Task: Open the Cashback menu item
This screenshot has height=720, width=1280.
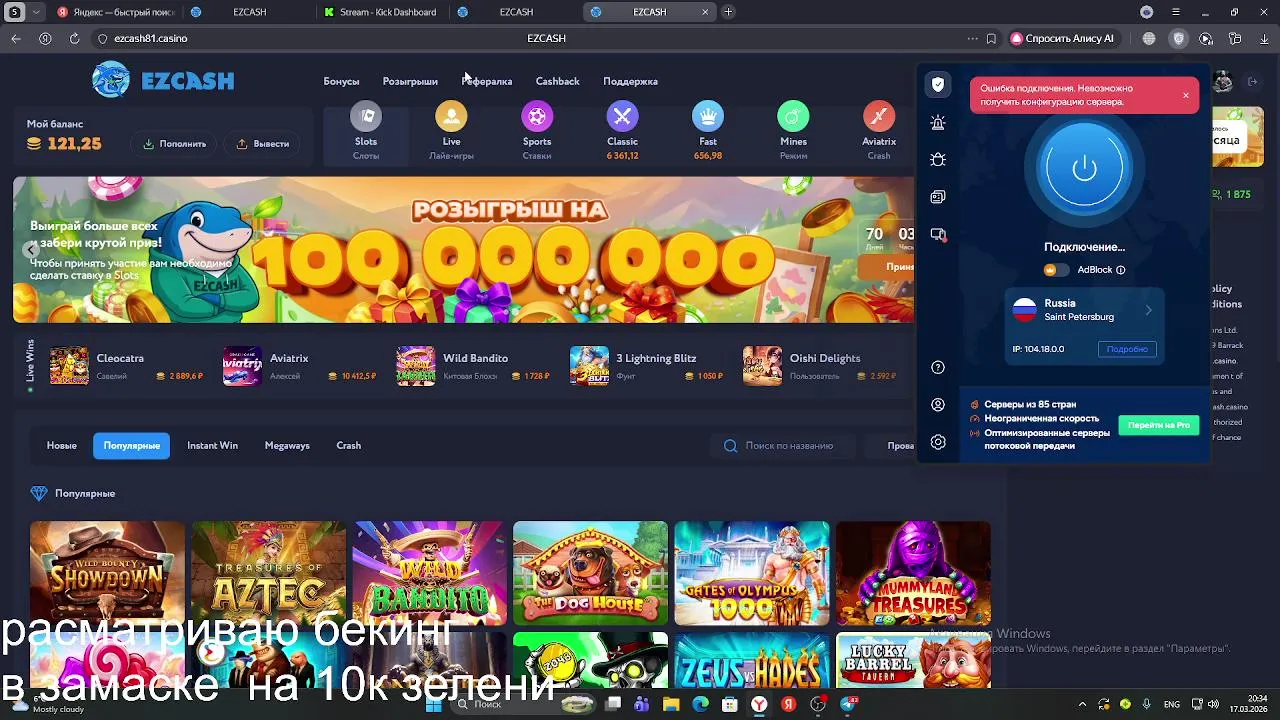Action: click(x=557, y=81)
